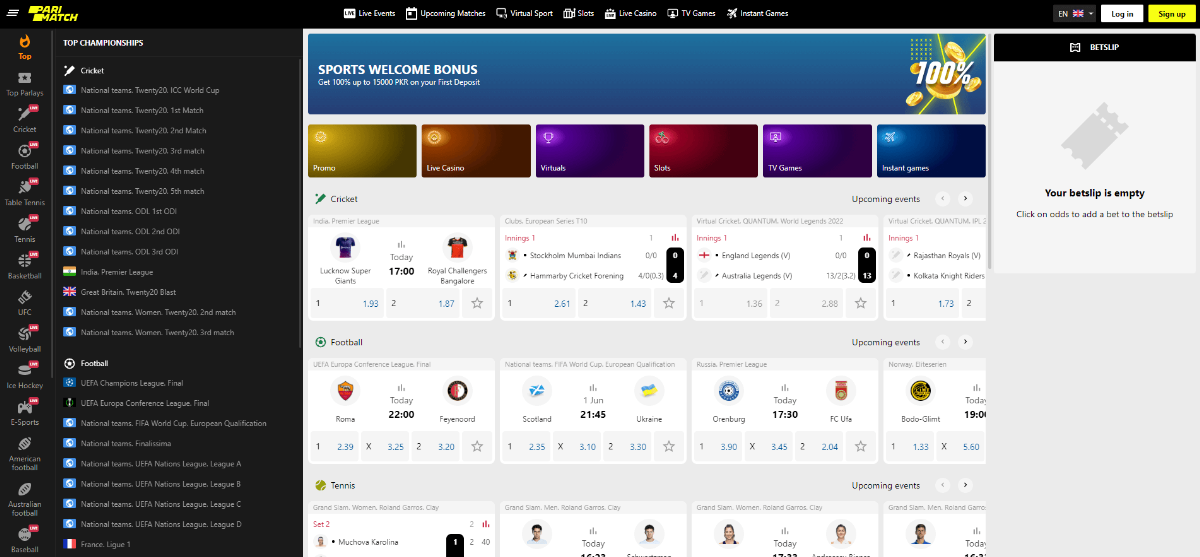1200x557 pixels.
Task: Click the Log in button
Action: pos(1122,14)
